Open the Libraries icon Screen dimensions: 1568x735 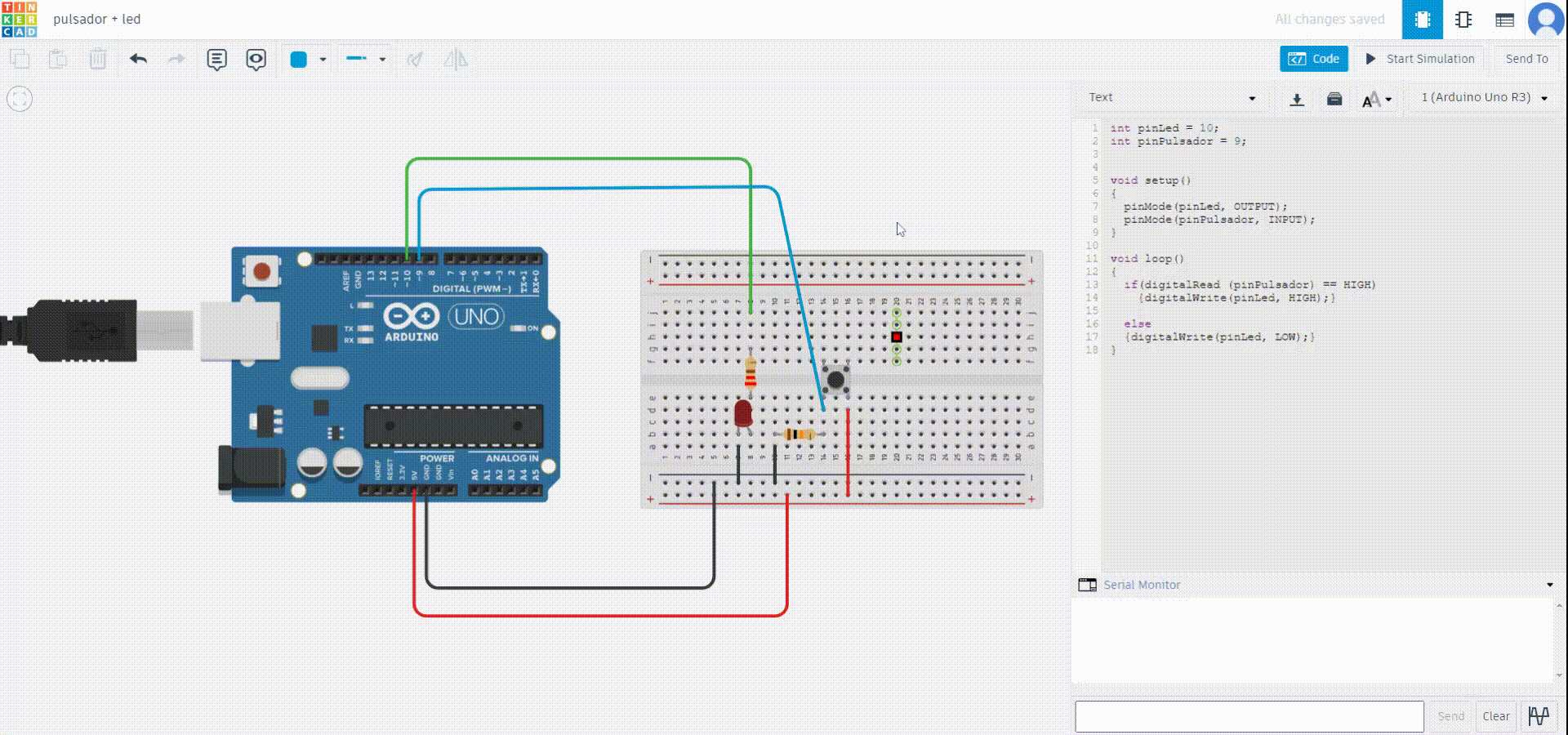pos(1334,100)
